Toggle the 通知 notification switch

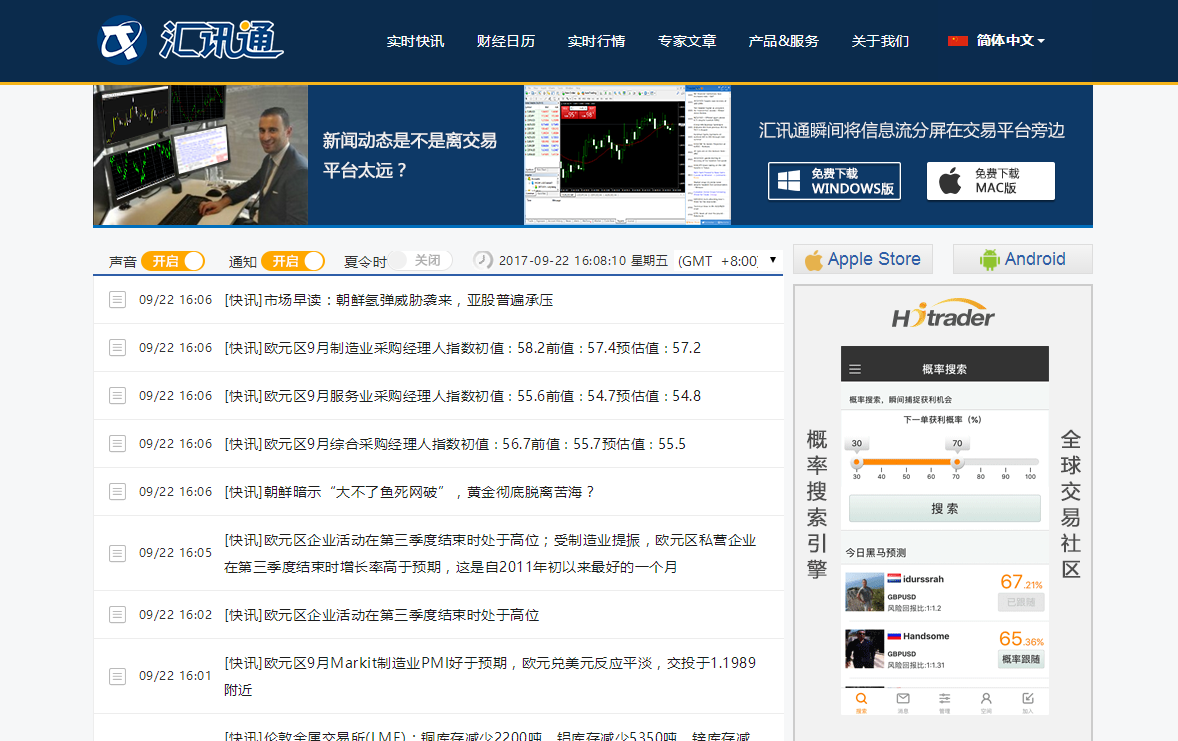pos(293,261)
